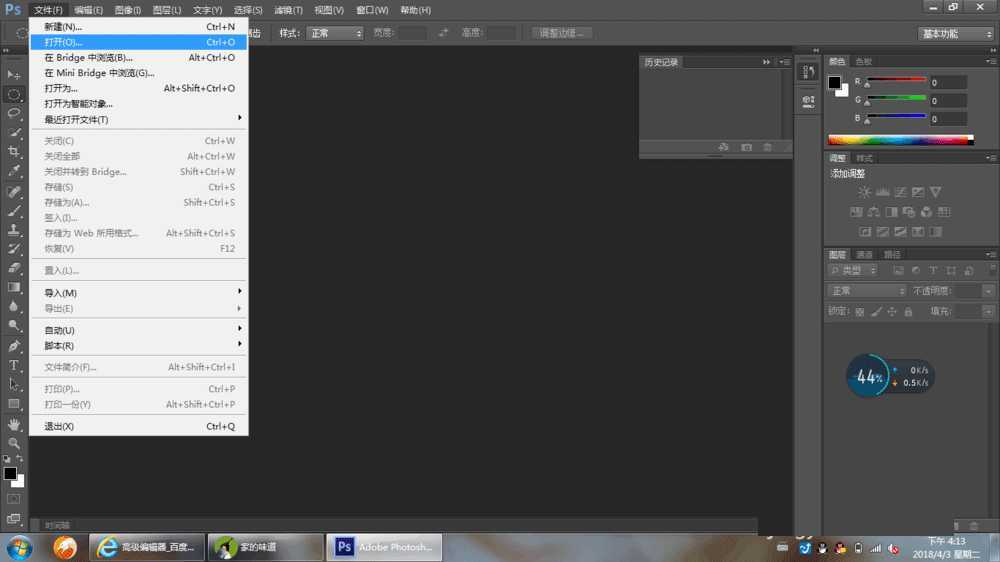Select the Pen tool

tap(13, 346)
